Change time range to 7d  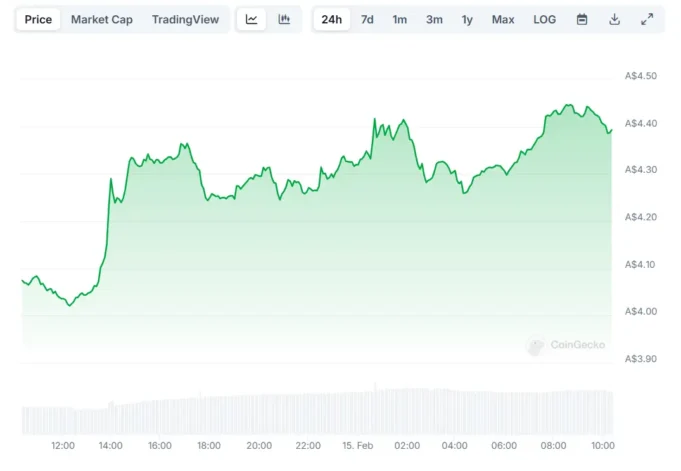[x=367, y=20]
